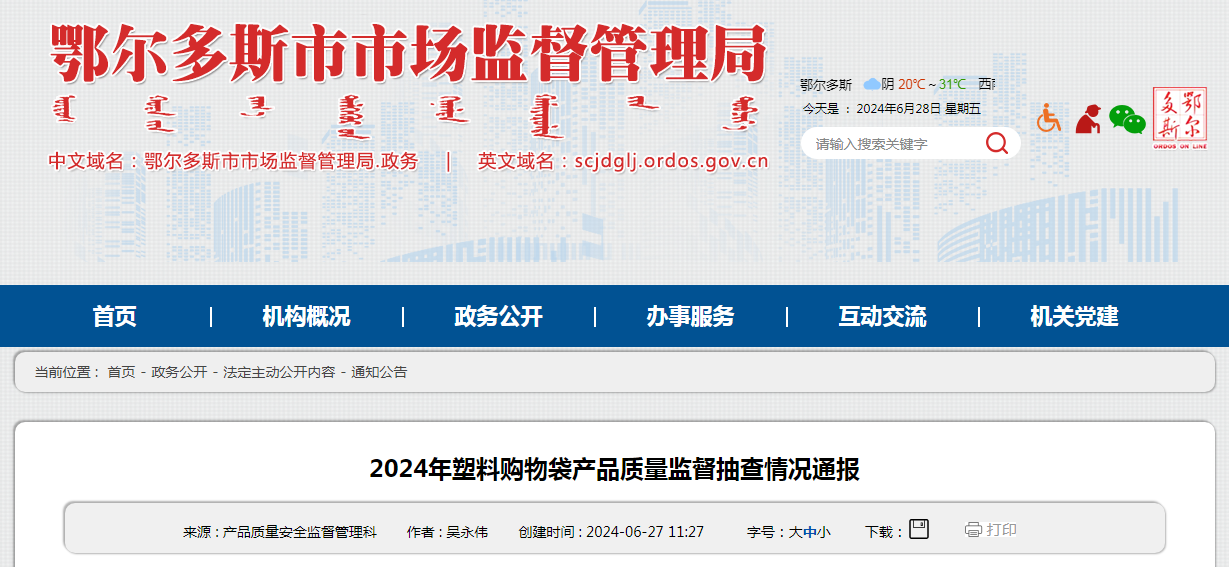The image size is (1229, 567).
Task: Open the wheelchair accessibility mode icon
Action: pos(1048,118)
